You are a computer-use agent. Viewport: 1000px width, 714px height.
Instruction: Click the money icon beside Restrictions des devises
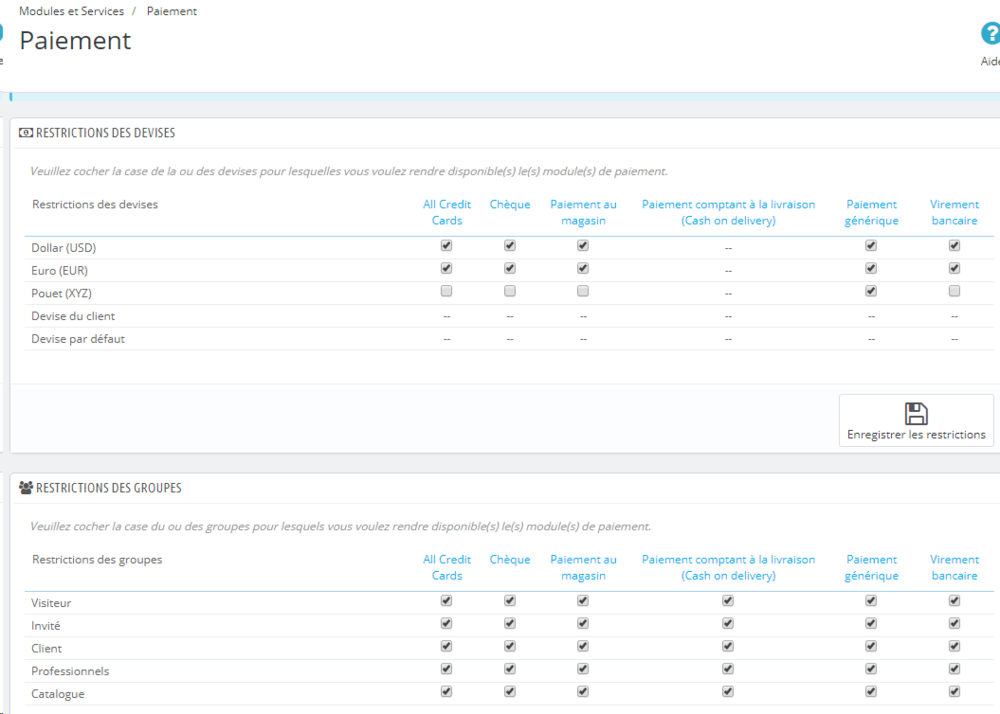point(26,133)
